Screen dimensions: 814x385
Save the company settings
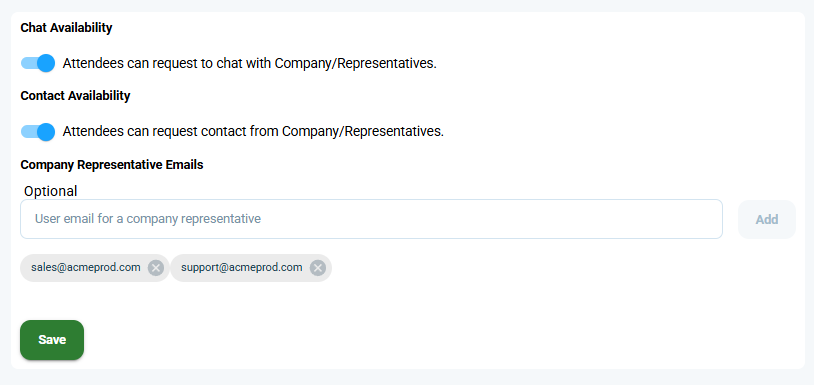52,340
